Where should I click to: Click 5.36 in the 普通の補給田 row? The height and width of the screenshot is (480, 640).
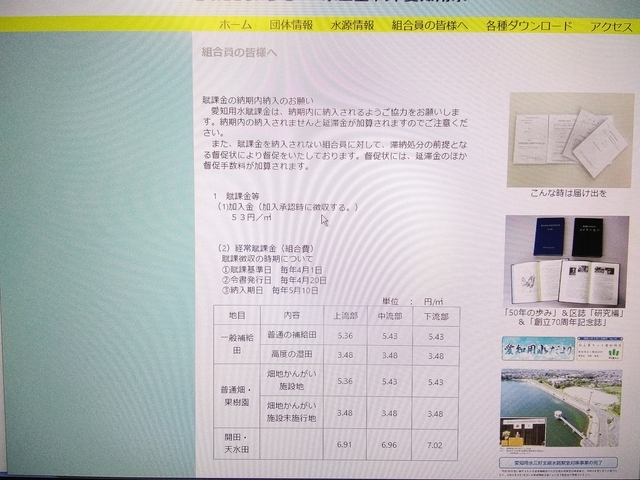click(345, 336)
